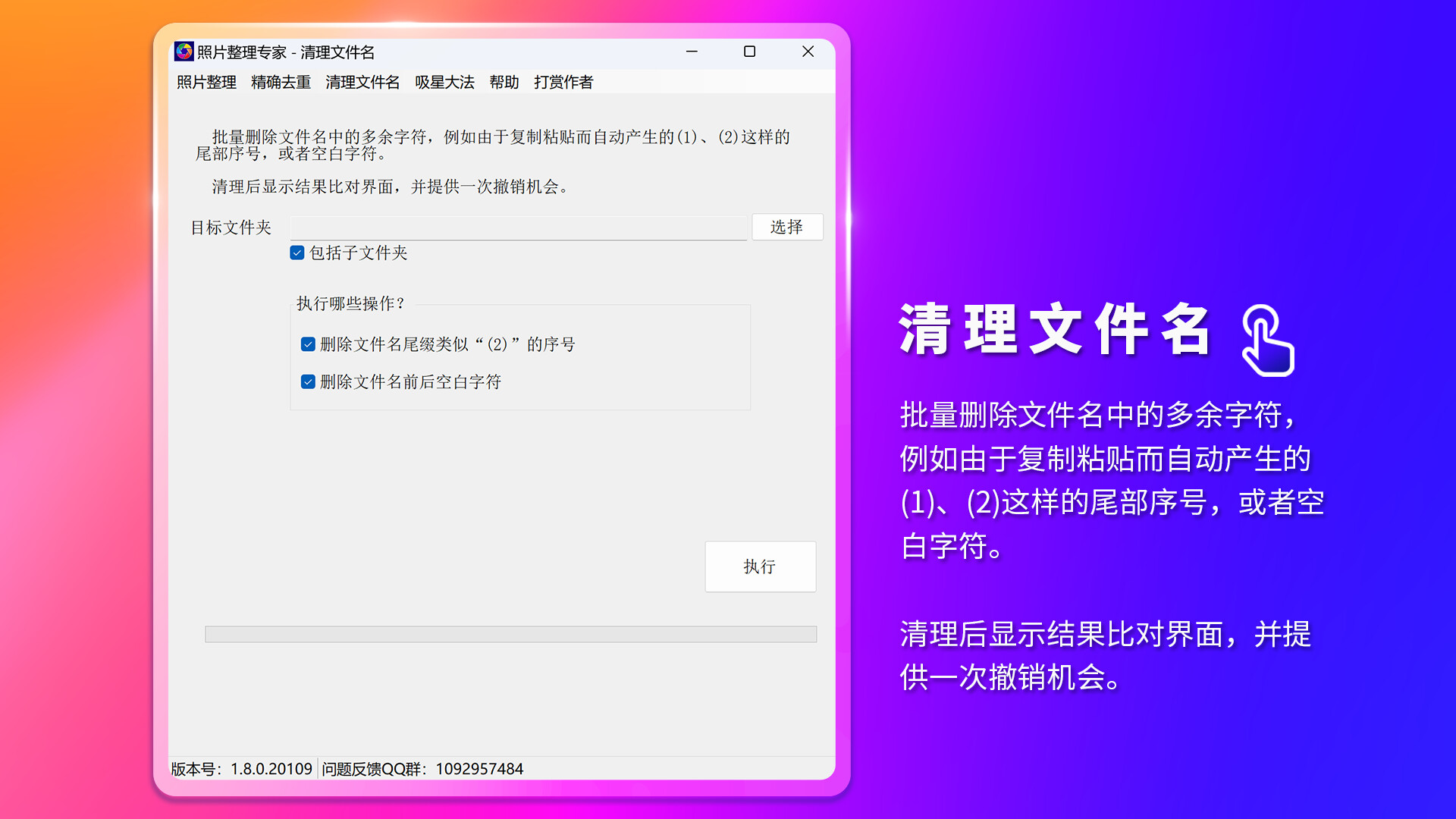Disable the 包括子文件夹 checkbox
This screenshot has height=819, width=1456.
[296, 252]
